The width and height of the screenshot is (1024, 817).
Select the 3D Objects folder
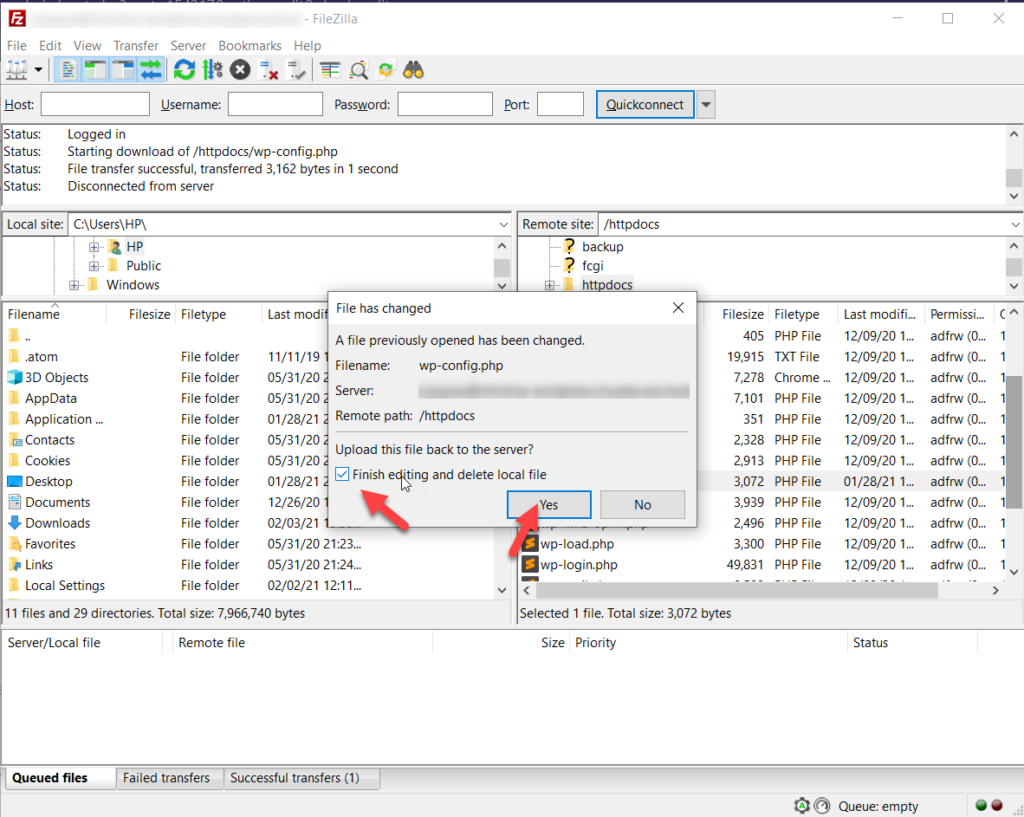56,377
